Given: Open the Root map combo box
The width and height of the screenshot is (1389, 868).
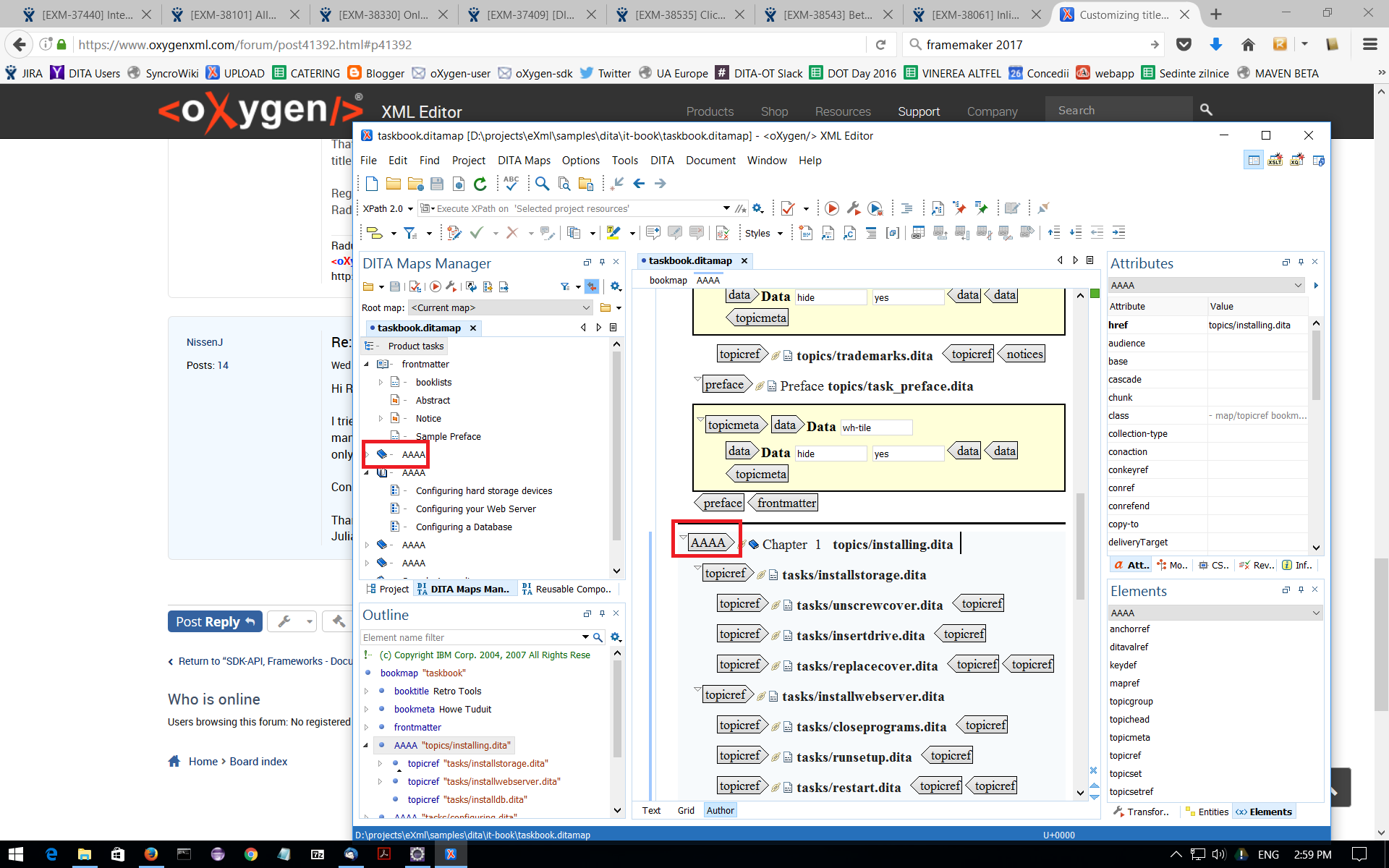Looking at the screenshot, I should (x=501, y=307).
